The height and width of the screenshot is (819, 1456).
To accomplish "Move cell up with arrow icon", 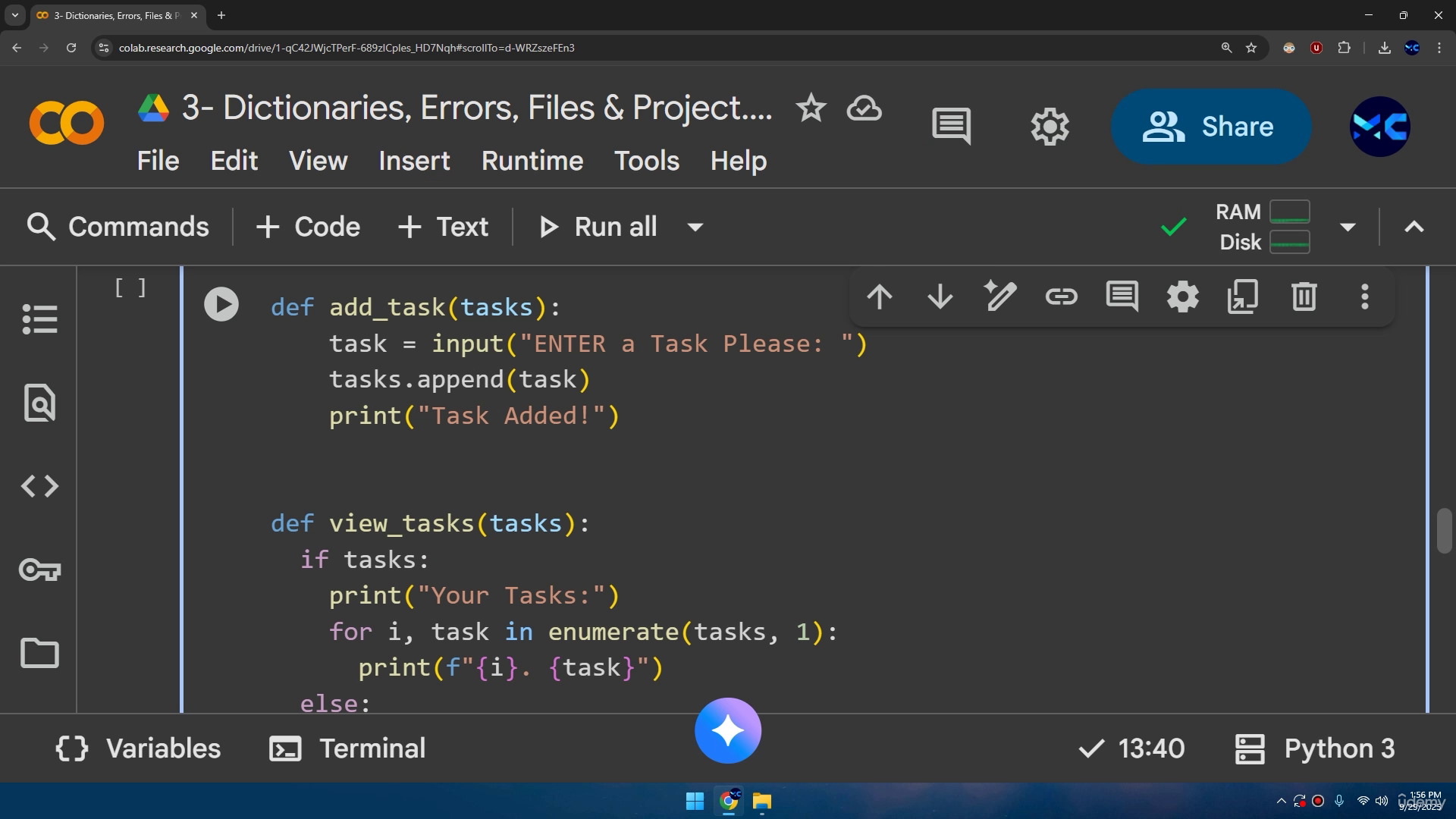I will 880,297.
